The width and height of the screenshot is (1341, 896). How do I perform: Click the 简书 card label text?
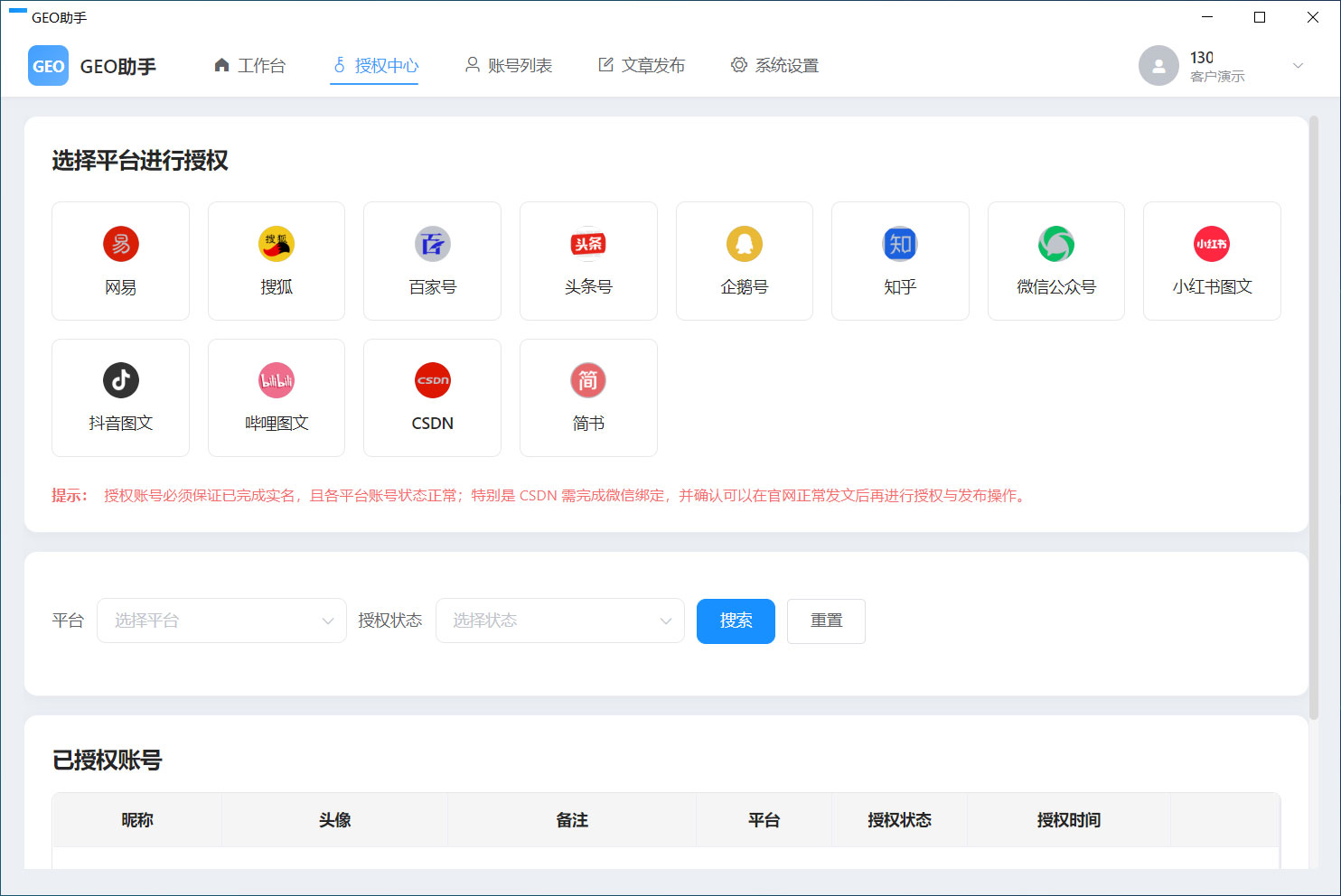[x=588, y=424]
